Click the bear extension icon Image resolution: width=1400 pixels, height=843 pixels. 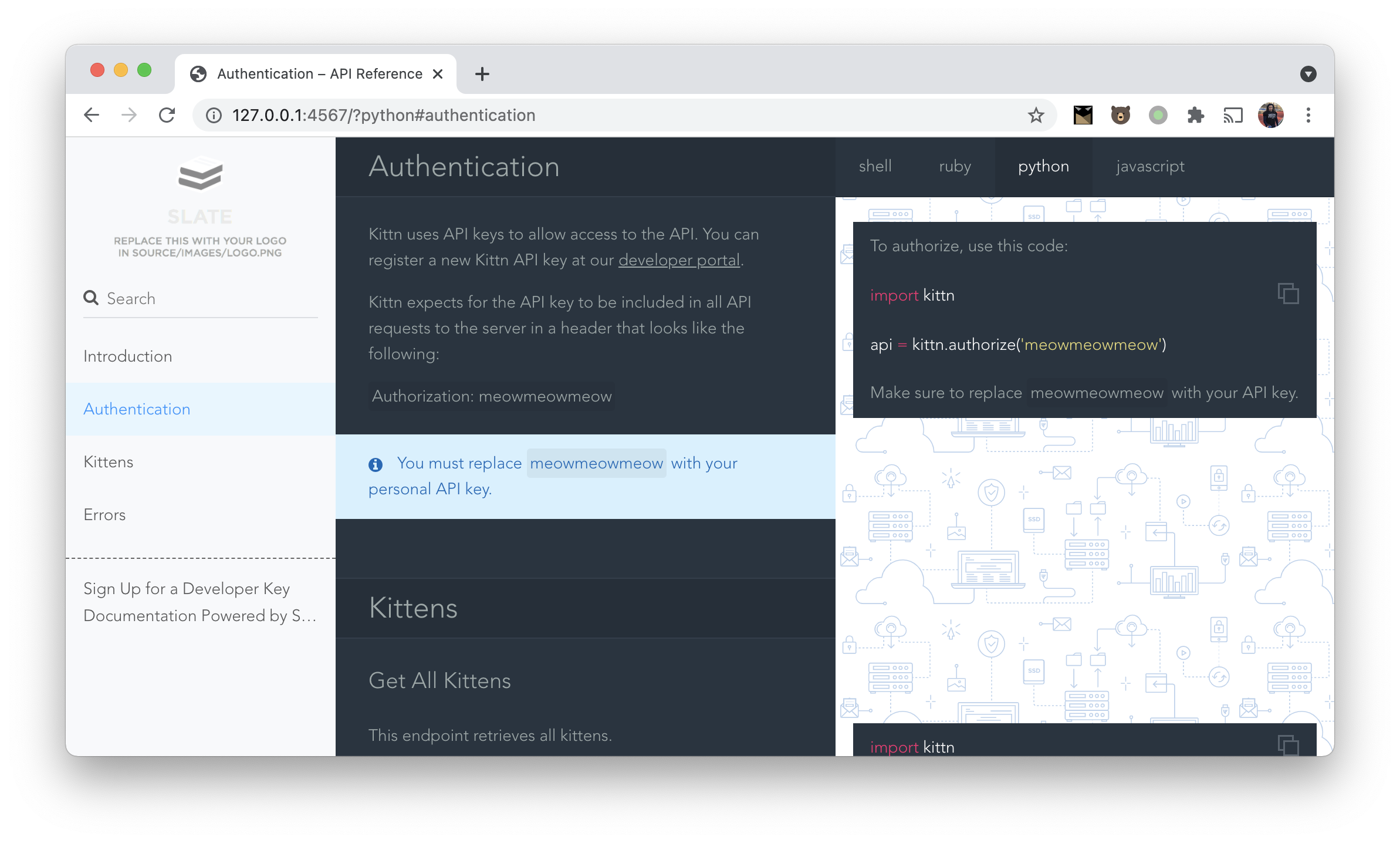[1120, 115]
